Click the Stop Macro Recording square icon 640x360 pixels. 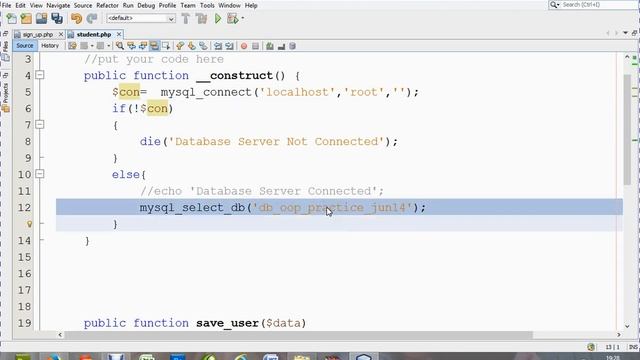click(x=256, y=46)
